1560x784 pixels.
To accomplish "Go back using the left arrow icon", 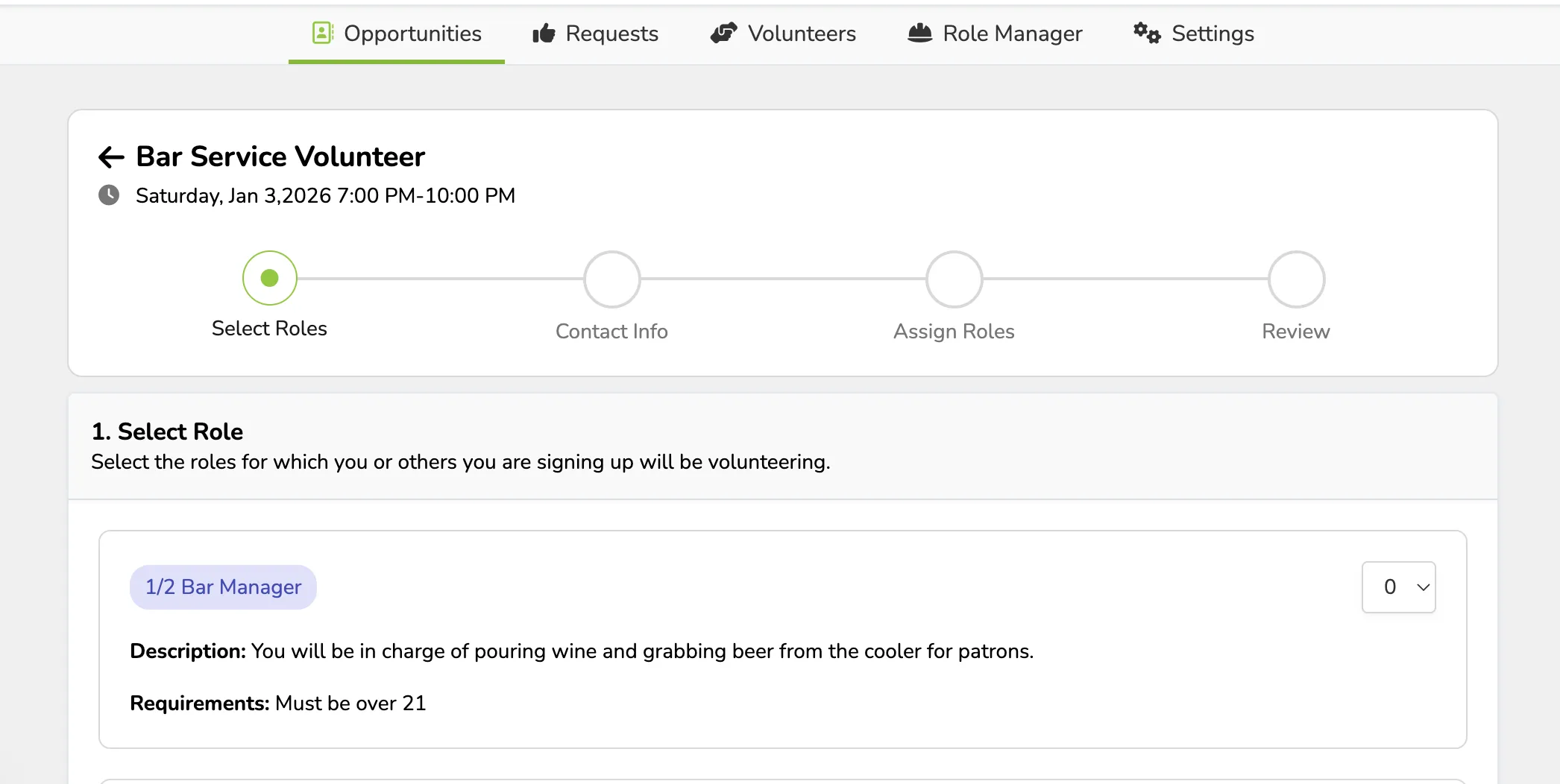I will pos(111,157).
